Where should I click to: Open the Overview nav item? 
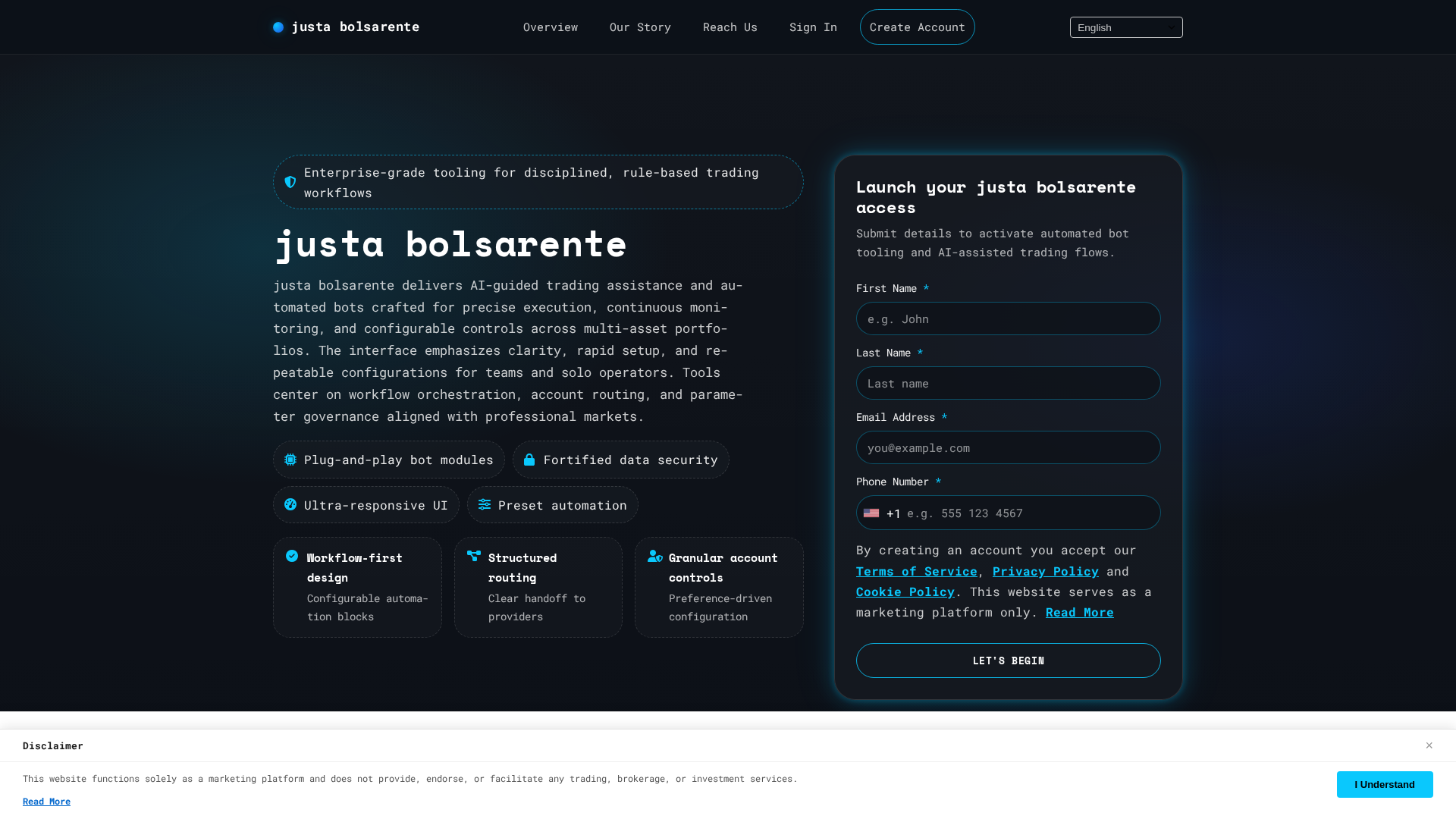(x=551, y=27)
